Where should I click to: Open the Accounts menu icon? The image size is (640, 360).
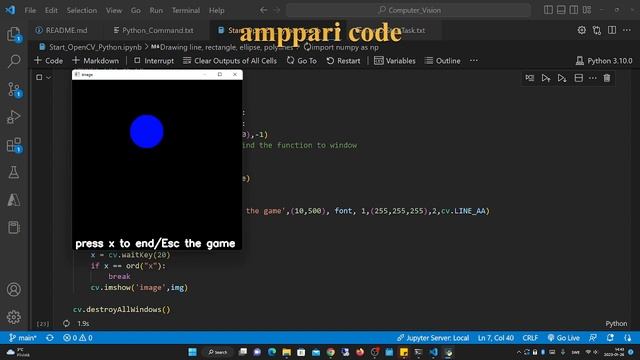pyautogui.click(x=14, y=289)
